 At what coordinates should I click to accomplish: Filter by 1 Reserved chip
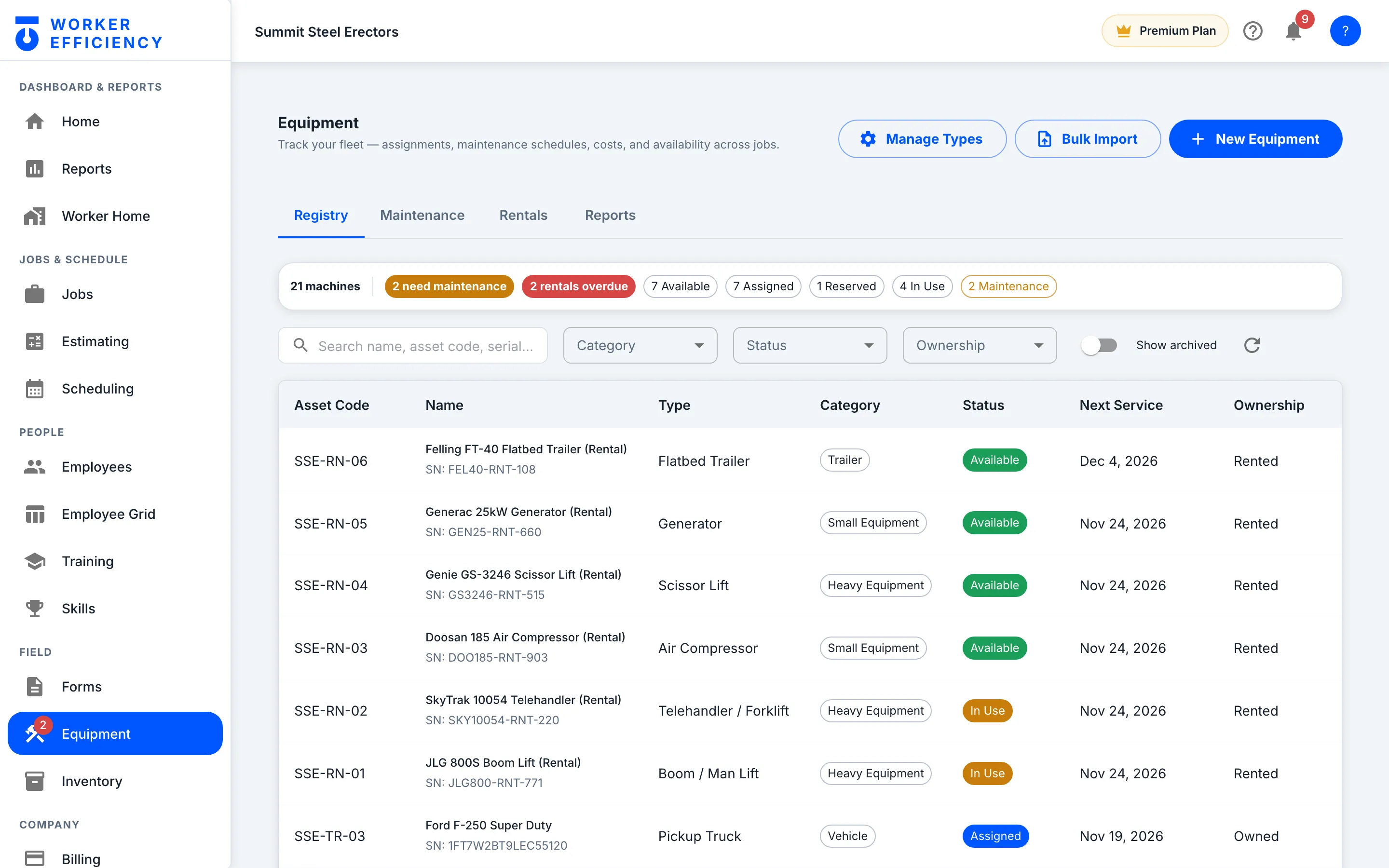click(x=846, y=286)
